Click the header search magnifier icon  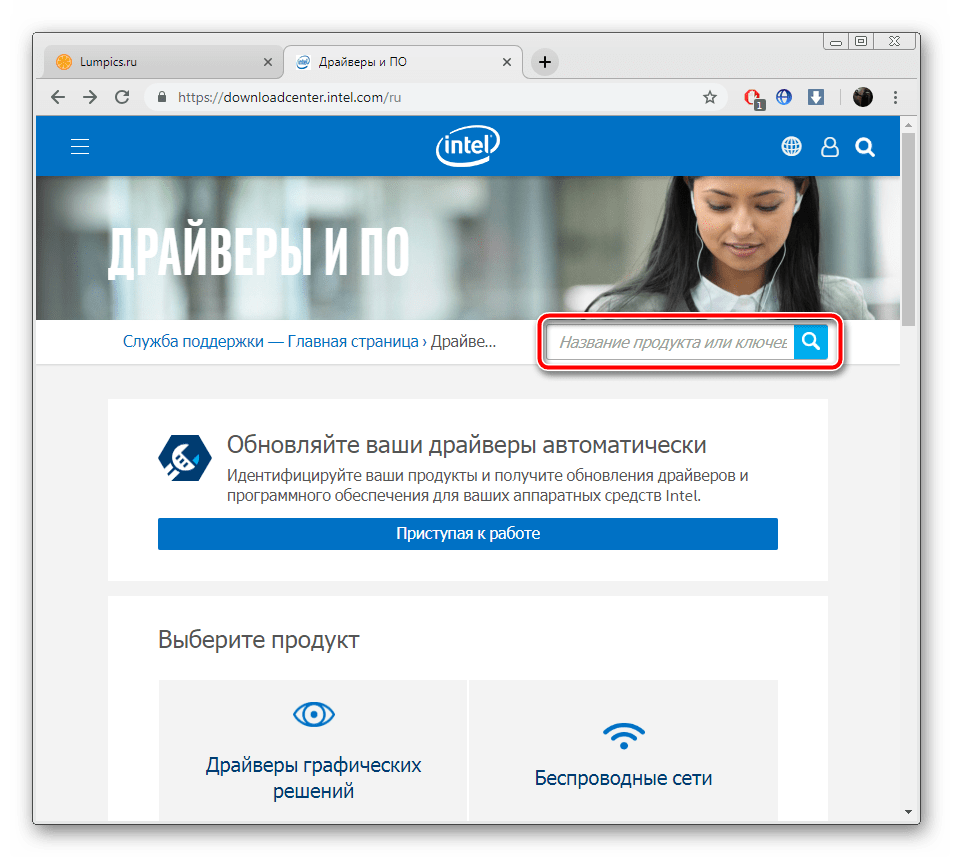coord(865,147)
